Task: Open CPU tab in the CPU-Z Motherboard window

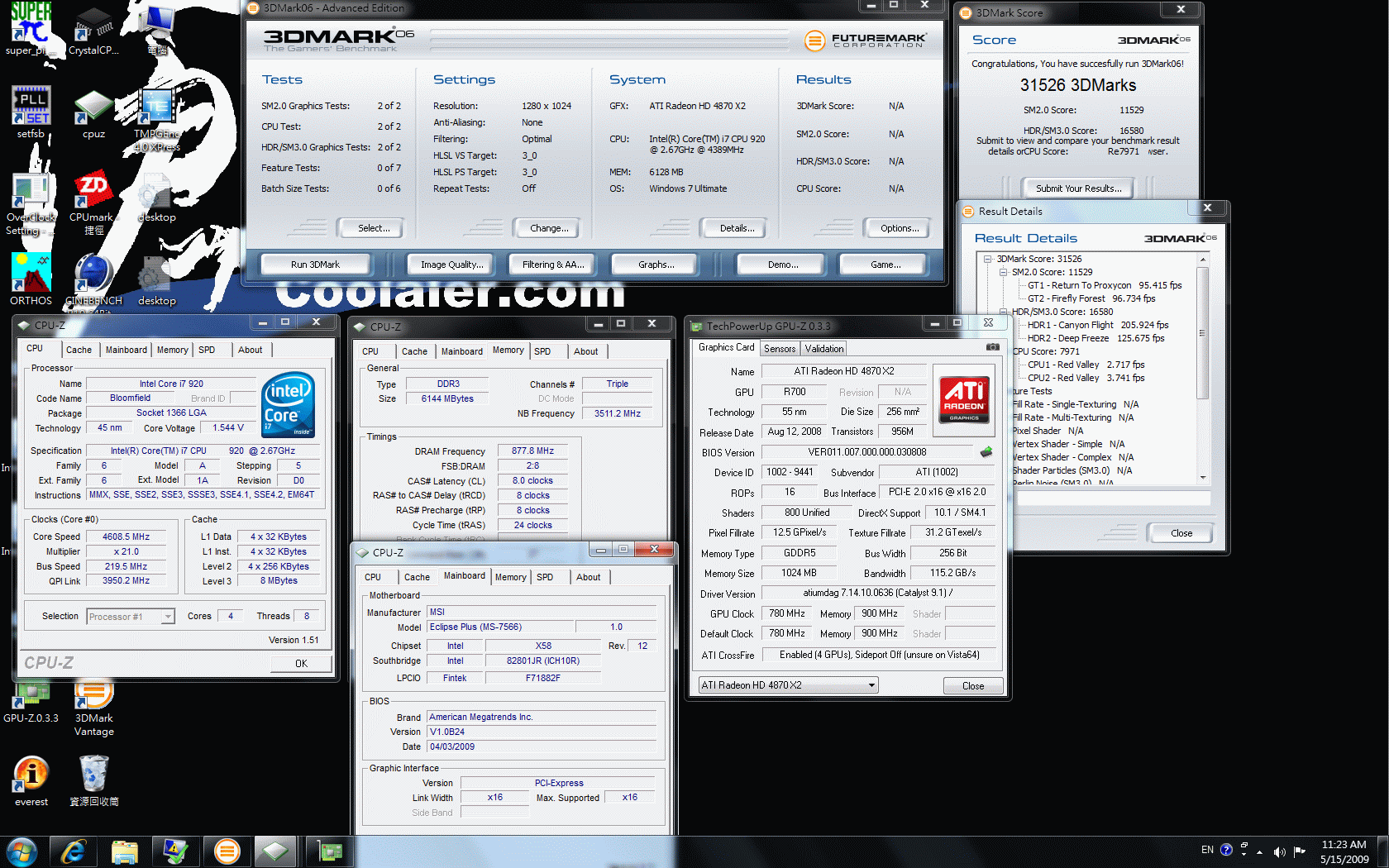Action: tap(373, 578)
